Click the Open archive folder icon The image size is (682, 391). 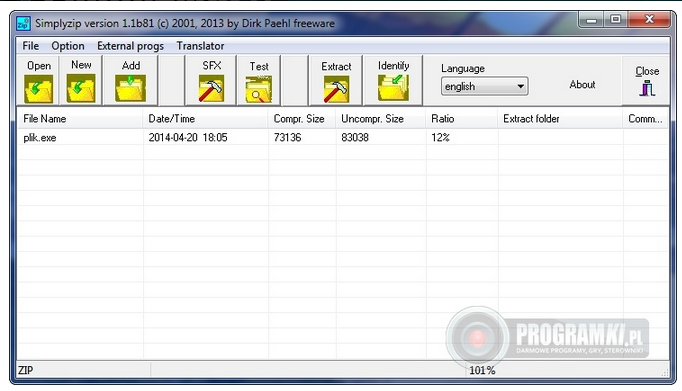click(x=39, y=89)
